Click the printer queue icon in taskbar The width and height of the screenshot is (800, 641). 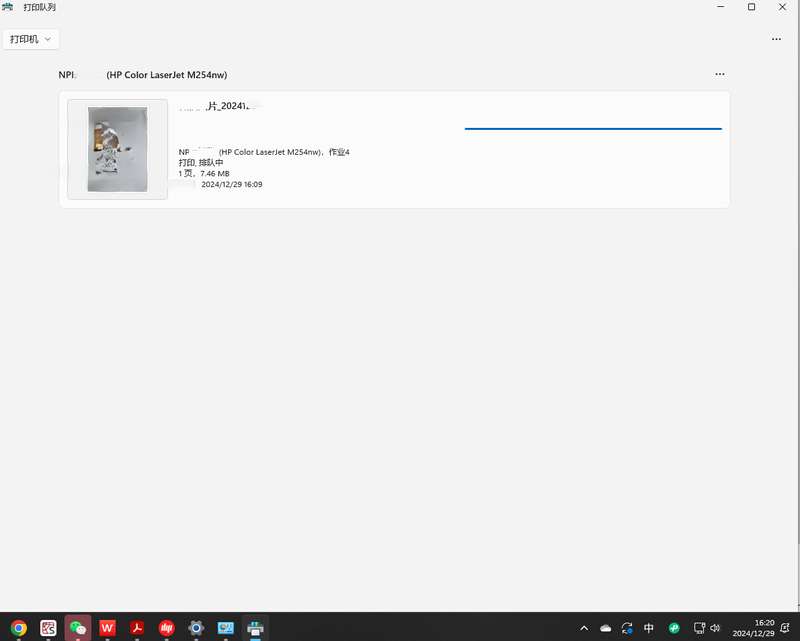point(255,628)
